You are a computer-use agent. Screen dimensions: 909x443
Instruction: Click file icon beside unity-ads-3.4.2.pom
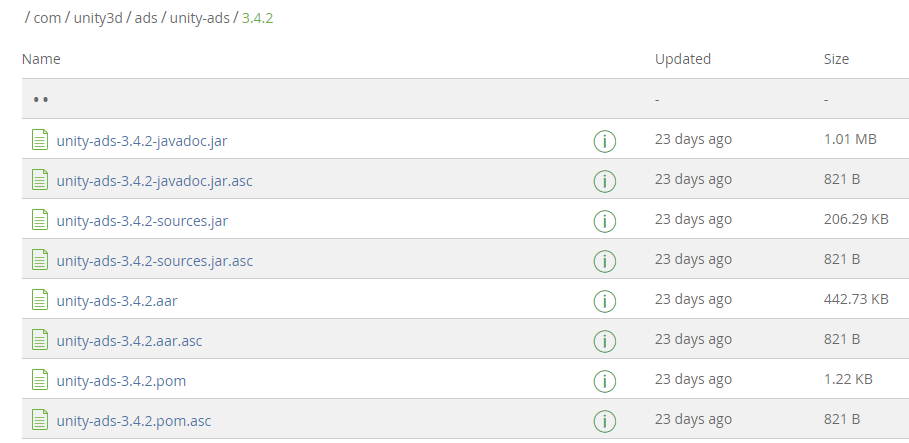point(40,380)
